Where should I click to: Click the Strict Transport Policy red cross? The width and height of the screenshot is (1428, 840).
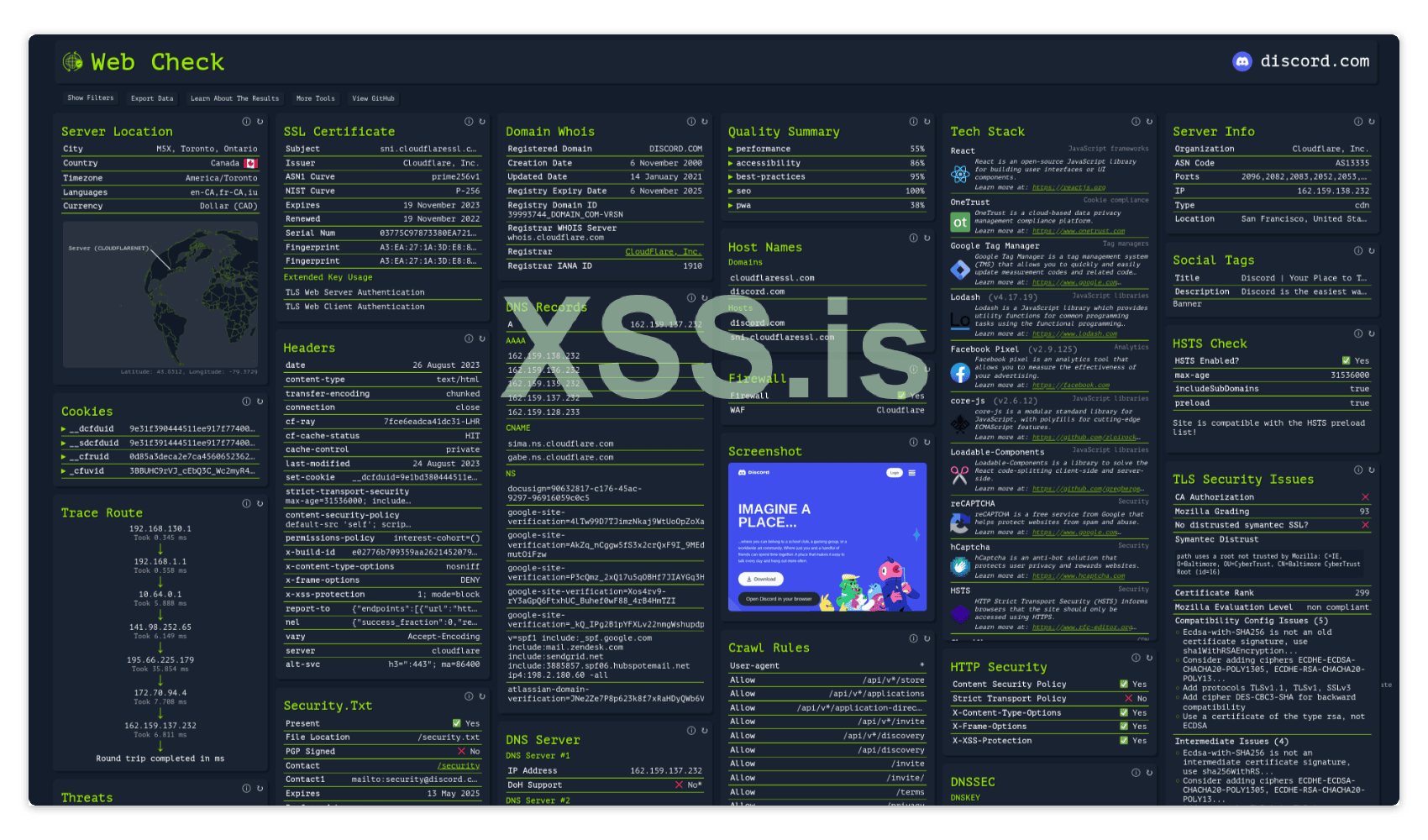pos(1129,699)
